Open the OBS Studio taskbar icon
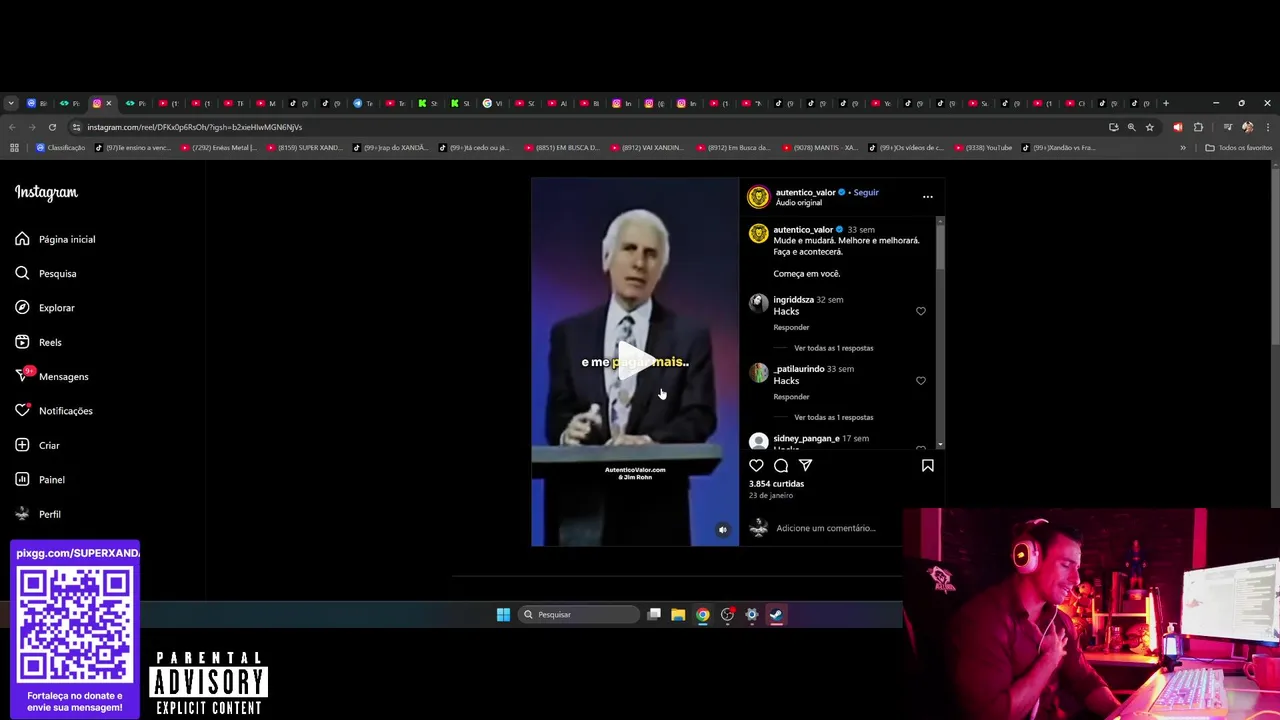This screenshot has height=720, width=1280. pyautogui.click(x=728, y=615)
